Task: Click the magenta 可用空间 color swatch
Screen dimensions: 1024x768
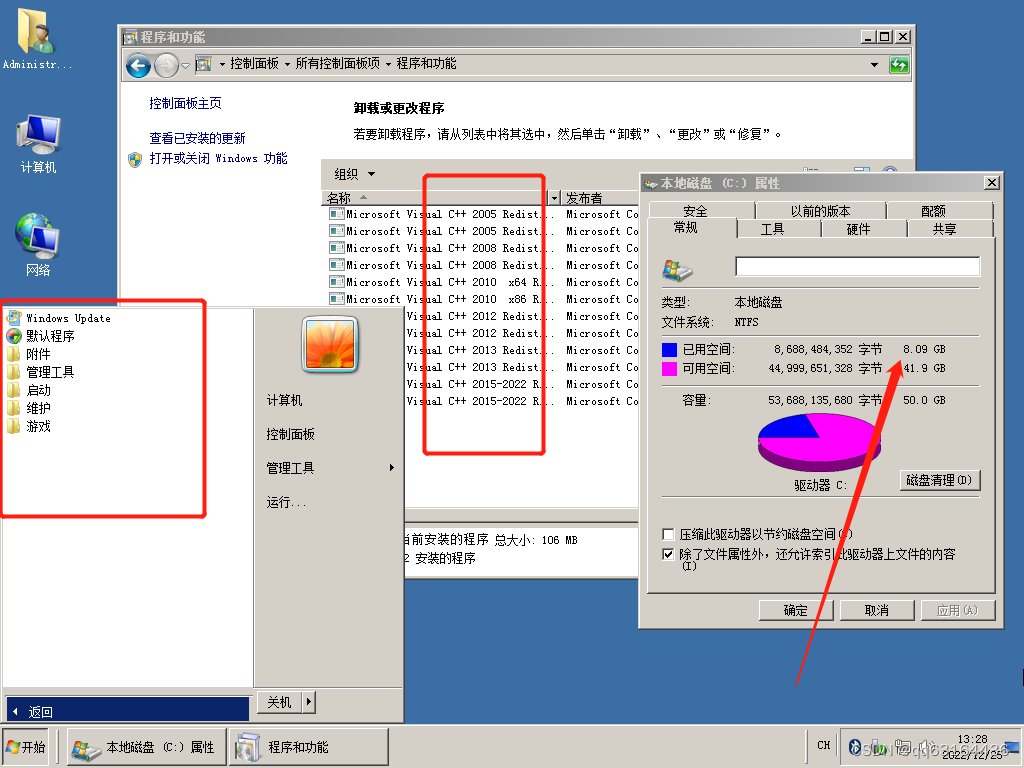Action: (x=669, y=369)
